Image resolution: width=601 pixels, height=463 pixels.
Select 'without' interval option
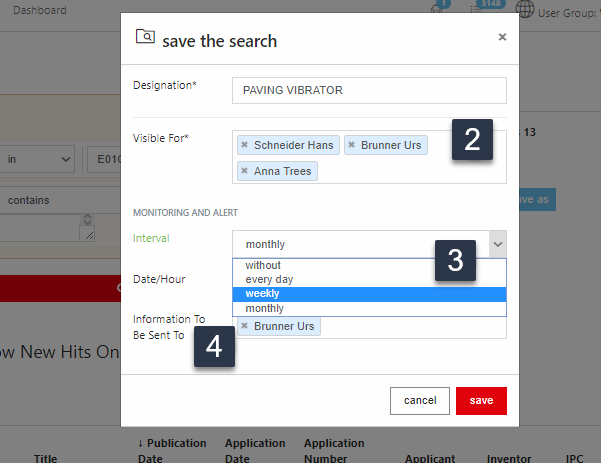tap(264, 266)
